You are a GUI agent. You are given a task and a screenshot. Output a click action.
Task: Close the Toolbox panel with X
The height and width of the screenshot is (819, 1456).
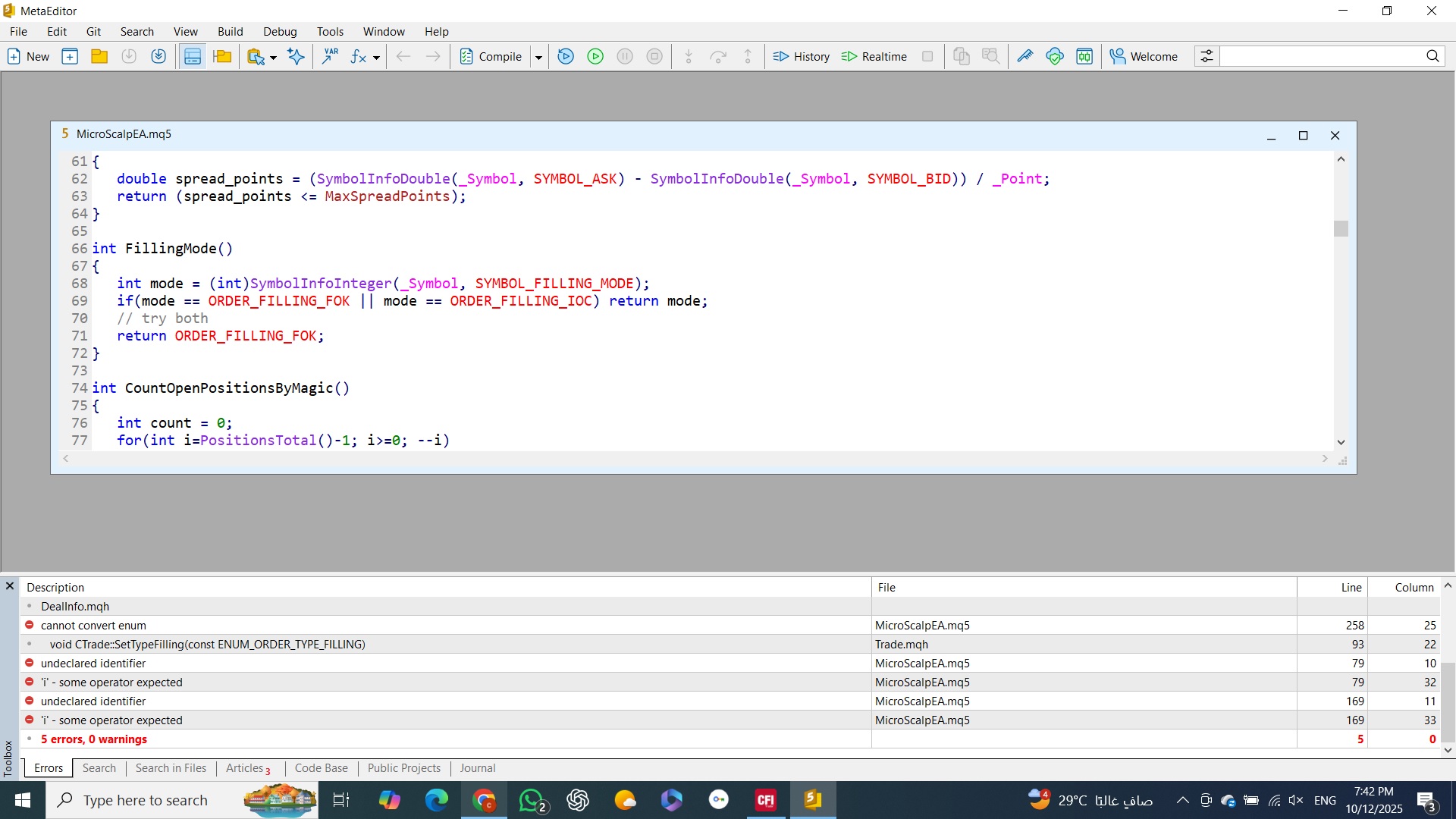10,586
